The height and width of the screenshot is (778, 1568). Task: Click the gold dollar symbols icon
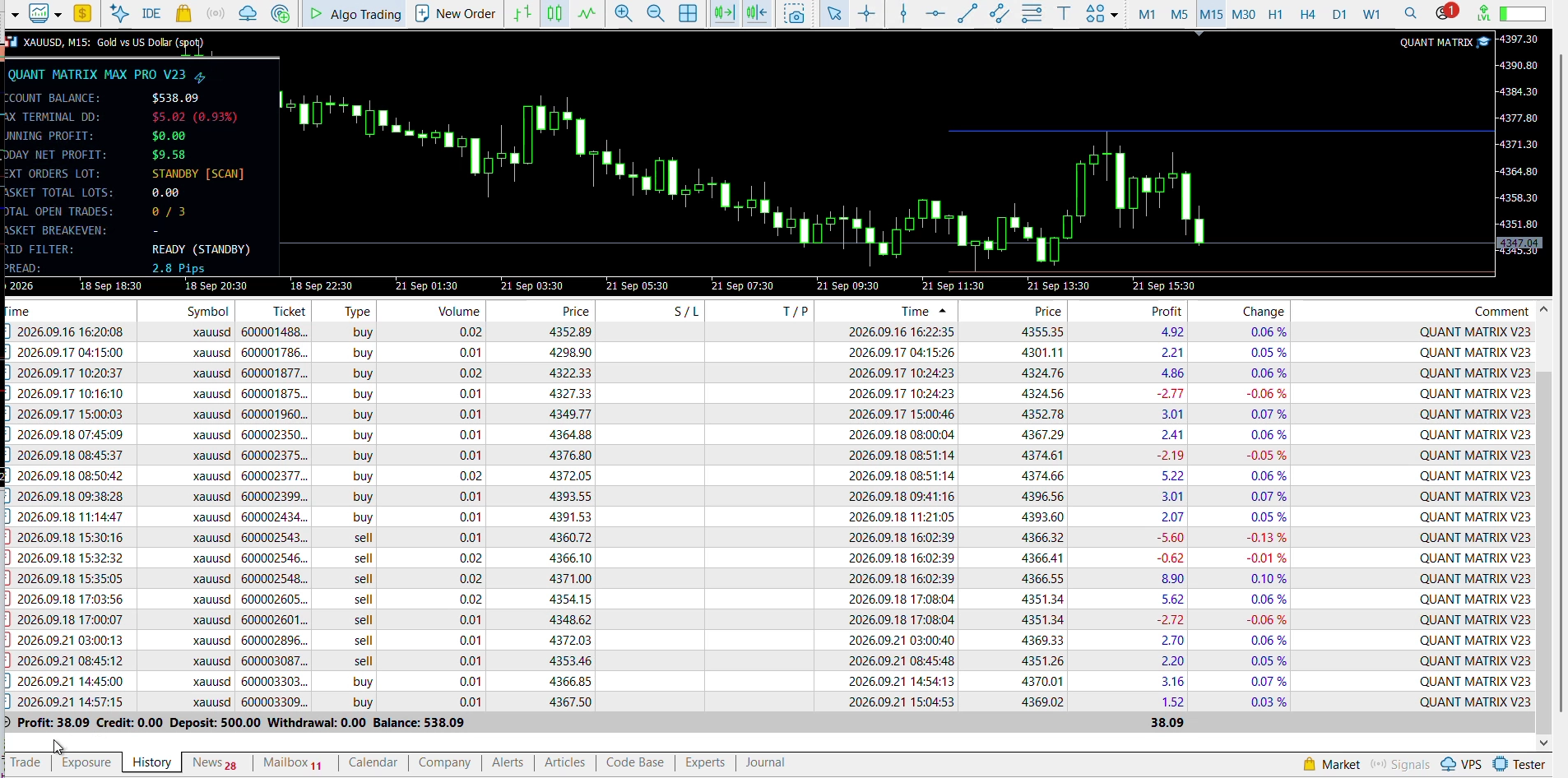(82, 13)
